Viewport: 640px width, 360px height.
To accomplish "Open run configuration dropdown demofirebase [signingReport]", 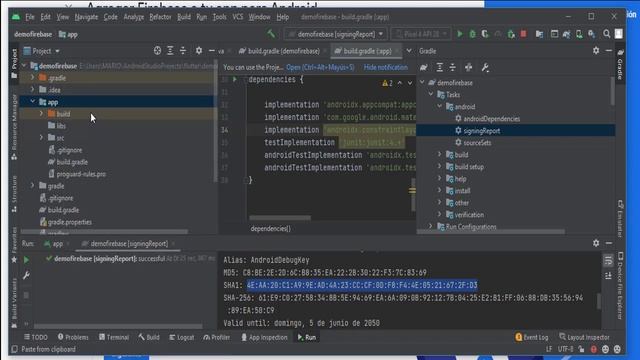I will (x=336, y=34).
